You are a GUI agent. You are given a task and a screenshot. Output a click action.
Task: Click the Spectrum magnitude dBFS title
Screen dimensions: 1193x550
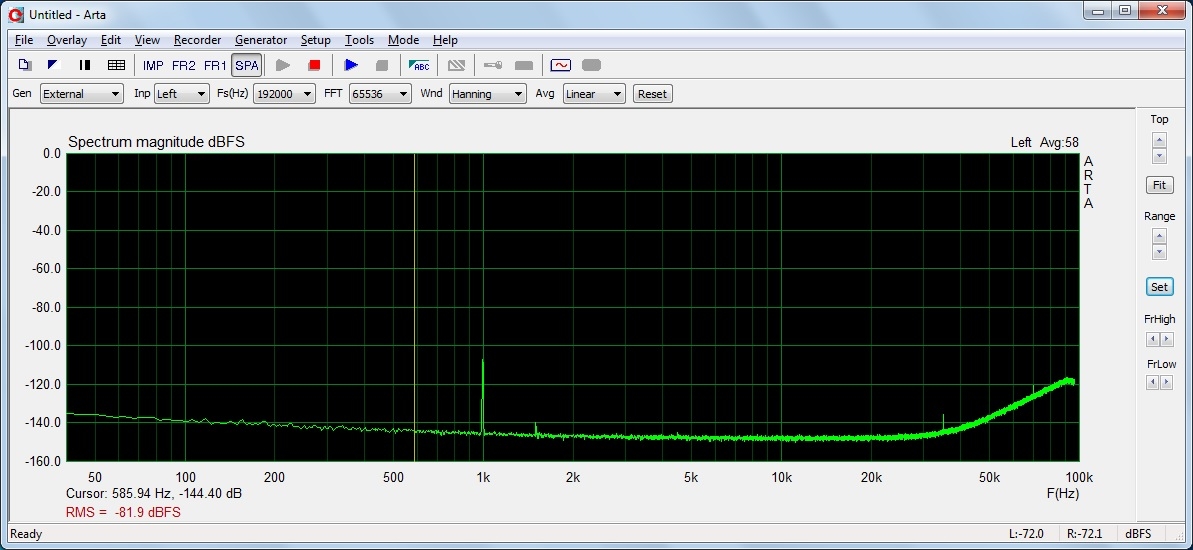tap(157, 142)
